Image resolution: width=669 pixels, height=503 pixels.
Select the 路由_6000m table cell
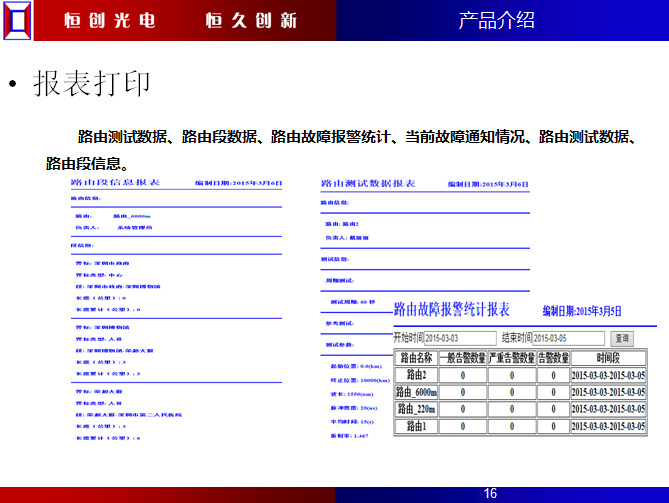pyautogui.click(x=416, y=392)
